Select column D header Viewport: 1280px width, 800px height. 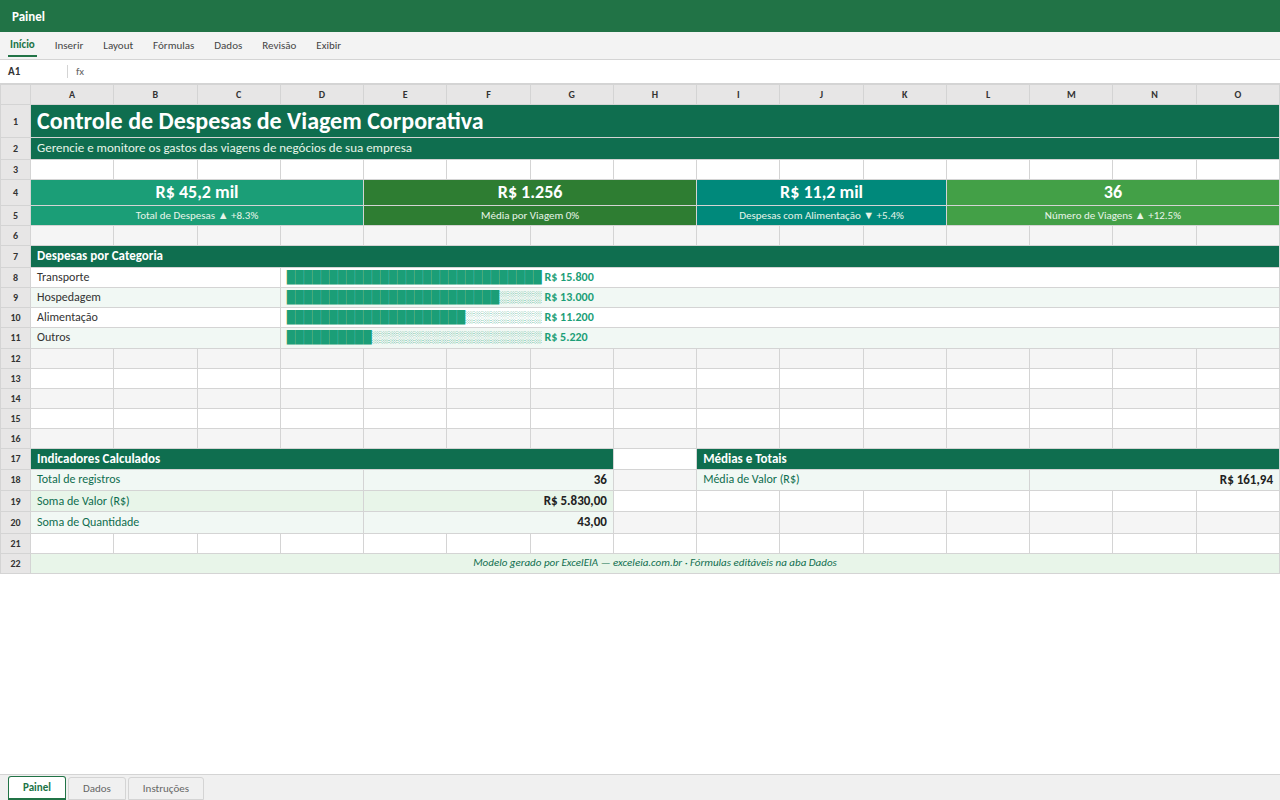pos(322,94)
